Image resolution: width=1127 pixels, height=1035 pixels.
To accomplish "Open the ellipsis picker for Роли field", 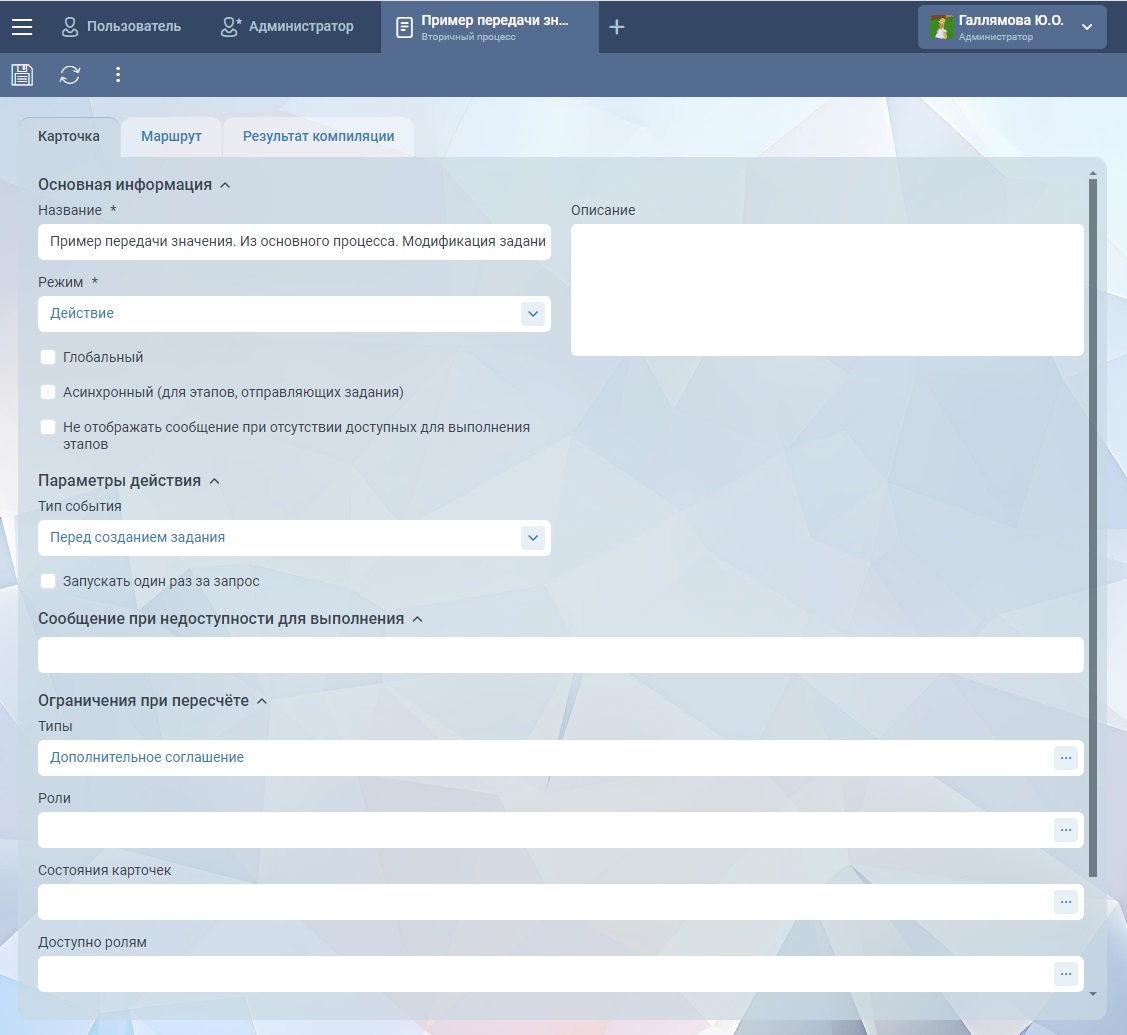I will pyautogui.click(x=1065, y=830).
